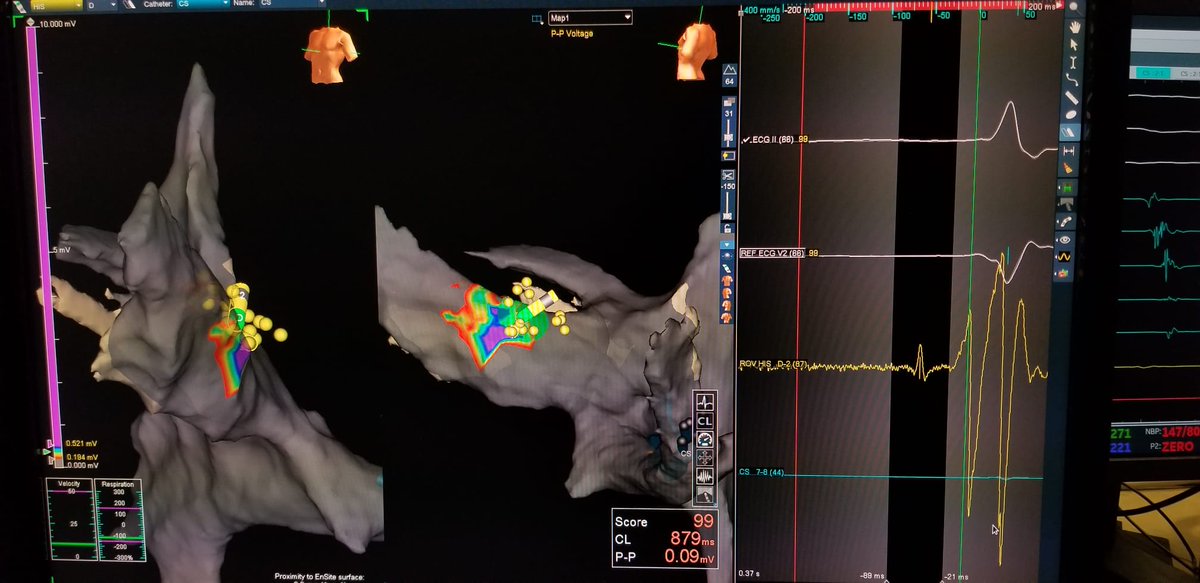Click the yellow-outlined icon below the 31 slider
1200x583 pixels.
point(729,155)
